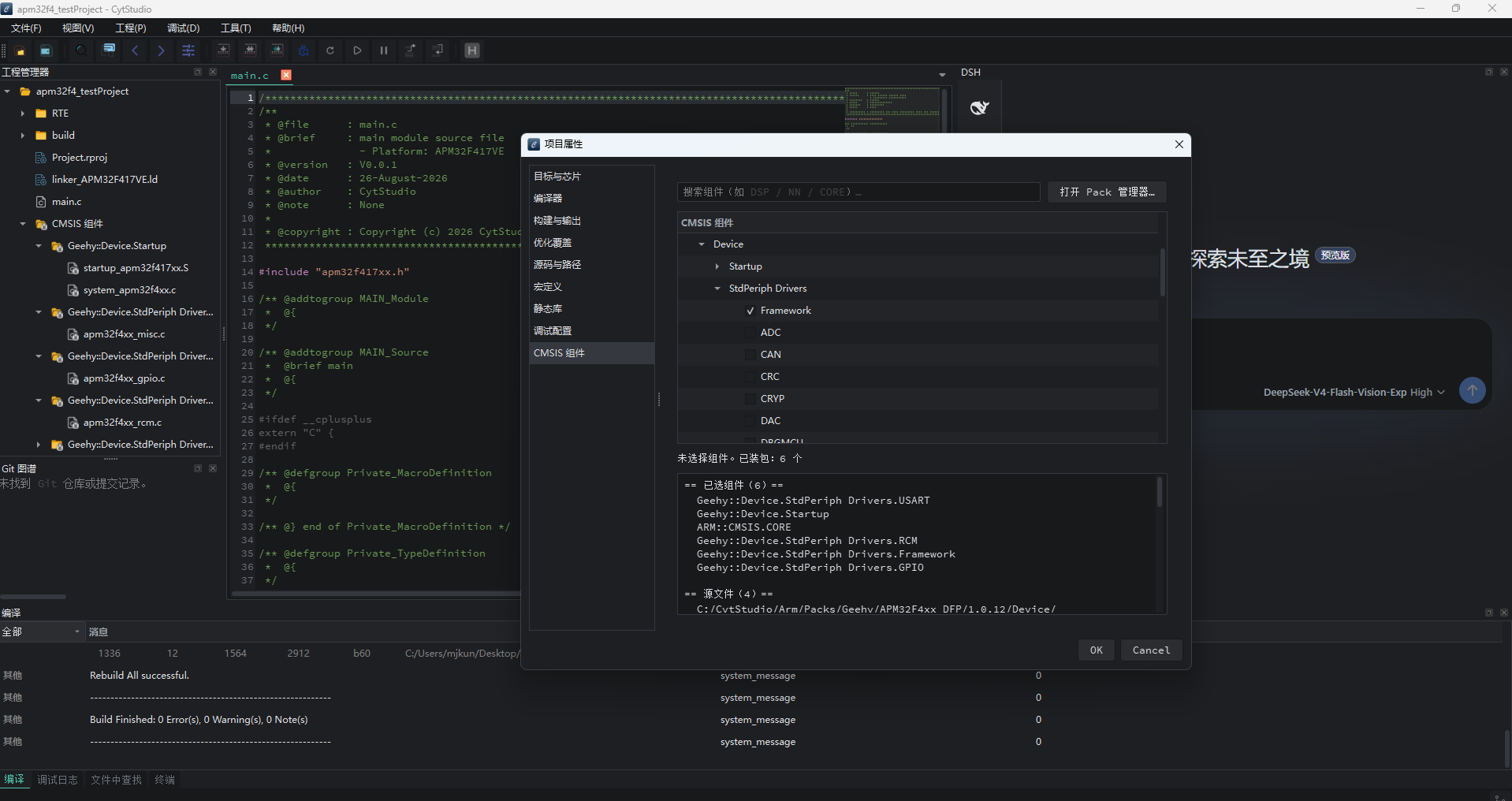Collapse the CMSIS 组件 project tree node
The image size is (1512, 801).
pyautogui.click(x=23, y=224)
